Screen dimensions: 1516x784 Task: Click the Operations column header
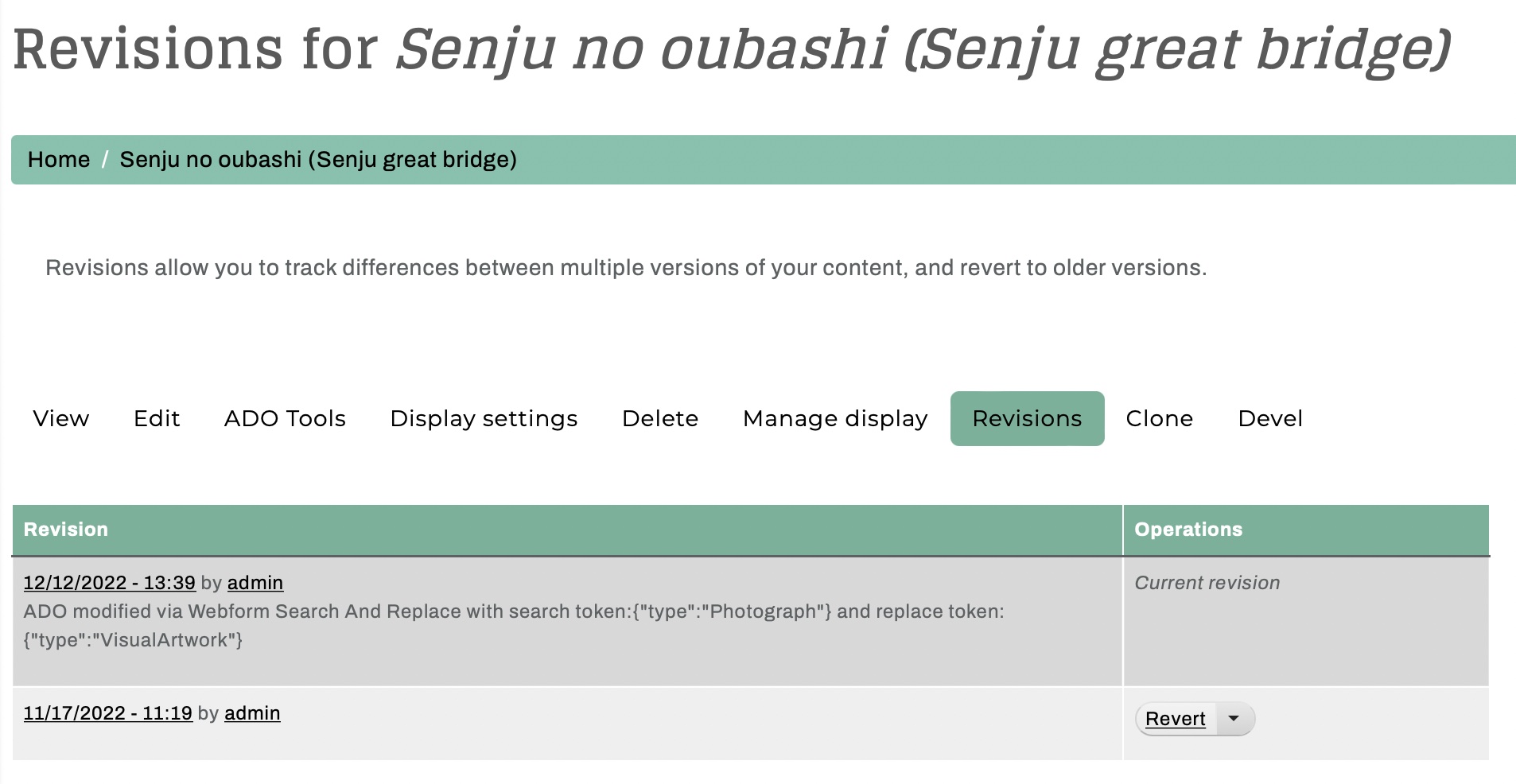click(x=1188, y=530)
